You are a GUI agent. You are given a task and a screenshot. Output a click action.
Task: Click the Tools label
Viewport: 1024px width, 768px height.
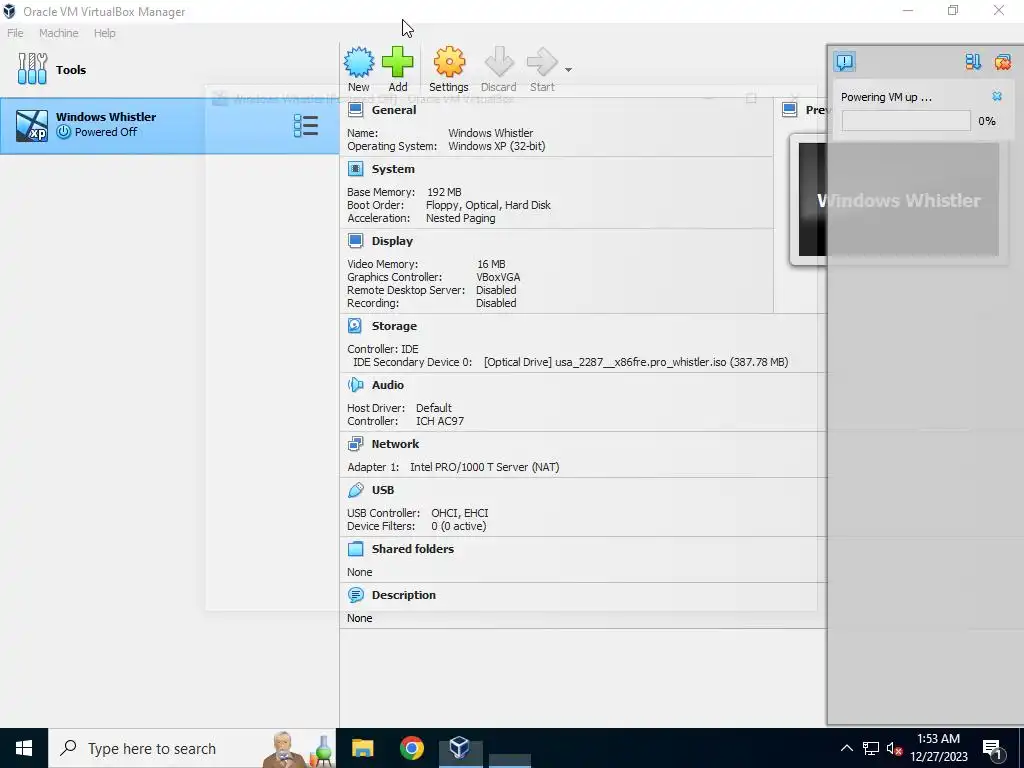coord(71,70)
